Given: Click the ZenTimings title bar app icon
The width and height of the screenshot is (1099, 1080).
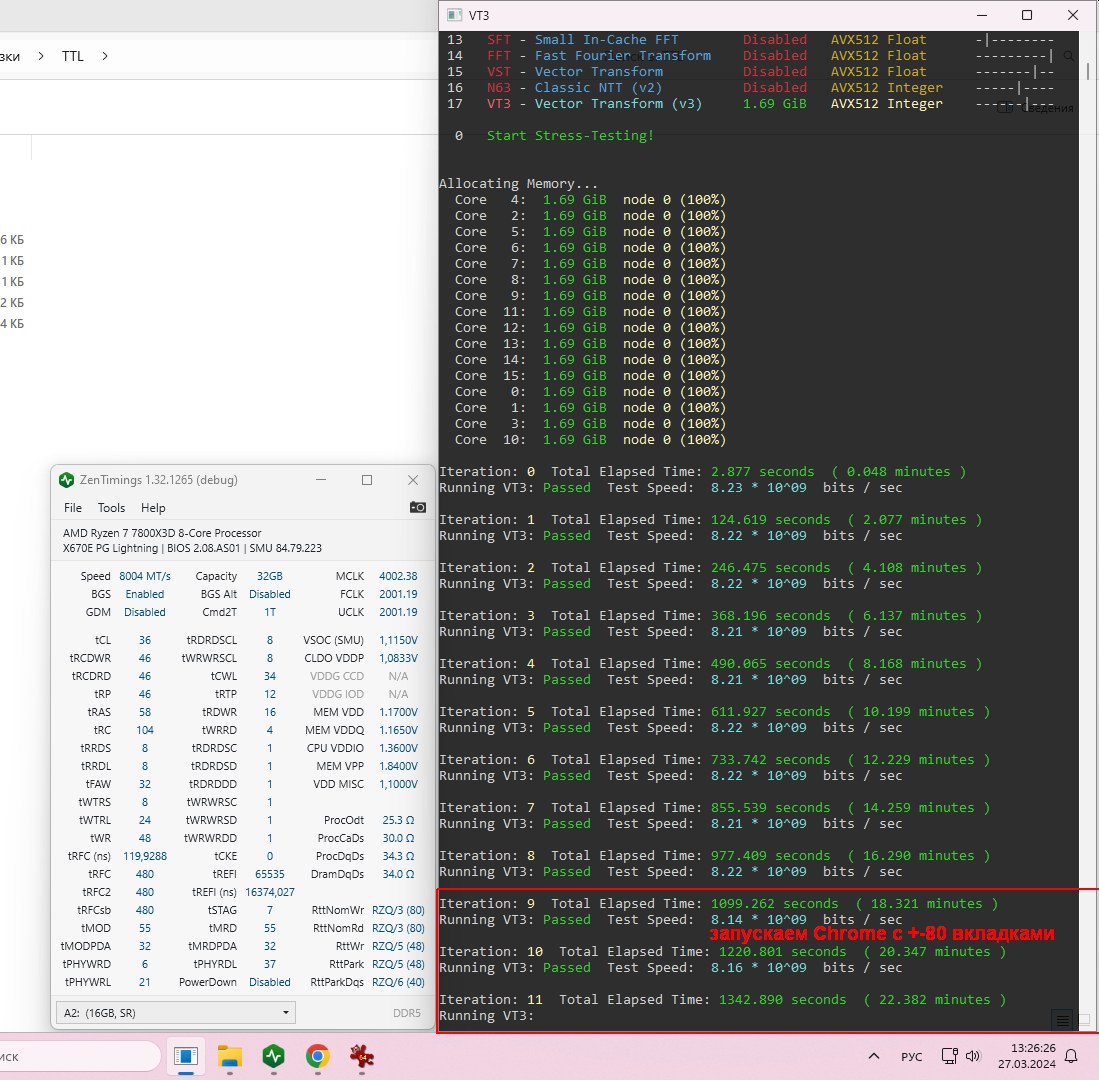Looking at the screenshot, I should point(67,480).
